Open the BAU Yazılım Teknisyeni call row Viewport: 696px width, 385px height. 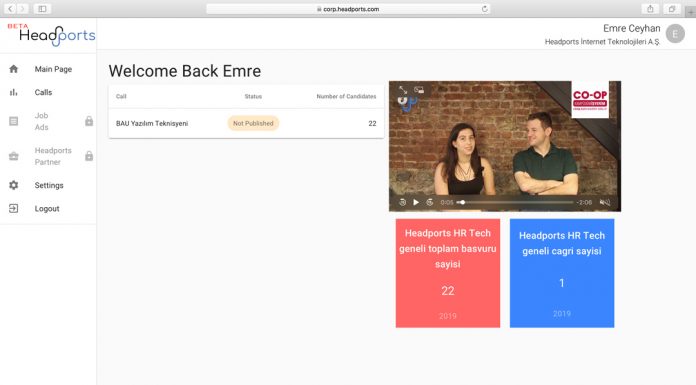click(246, 123)
